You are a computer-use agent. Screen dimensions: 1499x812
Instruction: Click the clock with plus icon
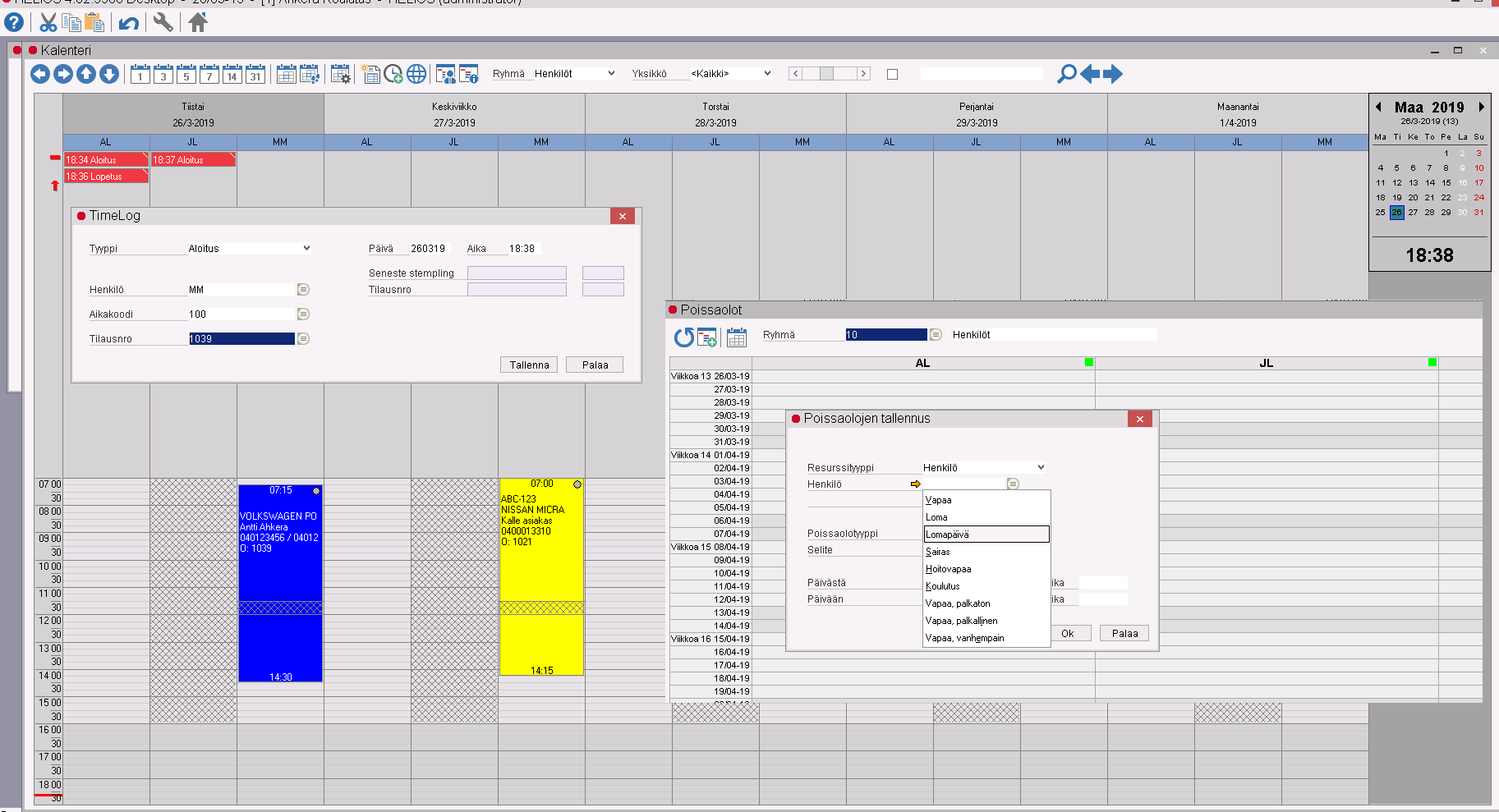(x=393, y=74)
